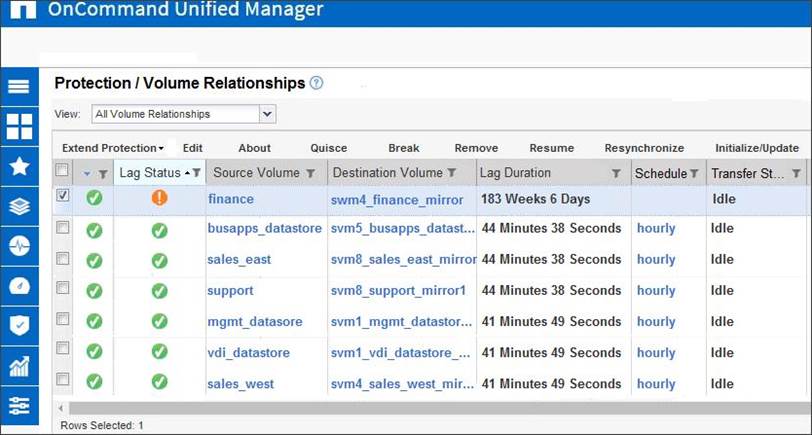812x435 pixels.
Task: Open the performance gauge sidebar icon
Action: coord(19,286)
